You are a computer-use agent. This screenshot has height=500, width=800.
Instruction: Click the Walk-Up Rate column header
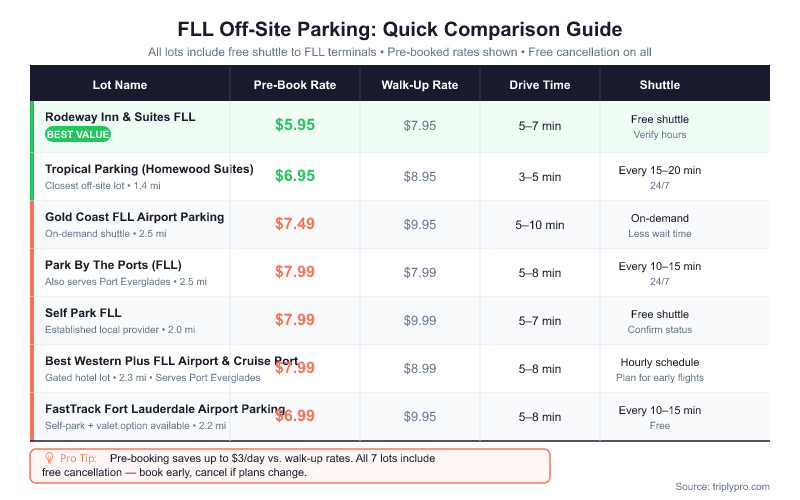pyautogui.click(x=420, y=85)
